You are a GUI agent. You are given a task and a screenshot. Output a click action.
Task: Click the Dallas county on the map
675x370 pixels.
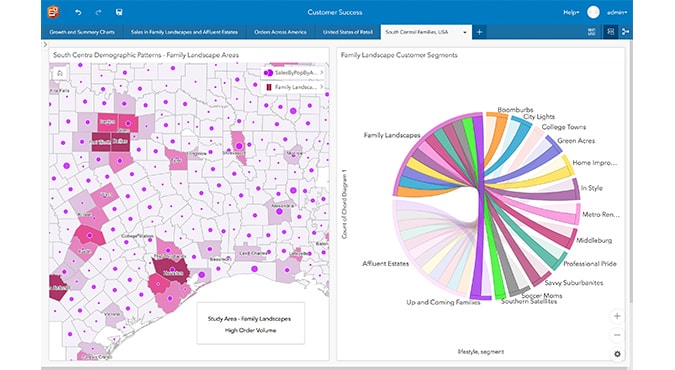point(120,142)
